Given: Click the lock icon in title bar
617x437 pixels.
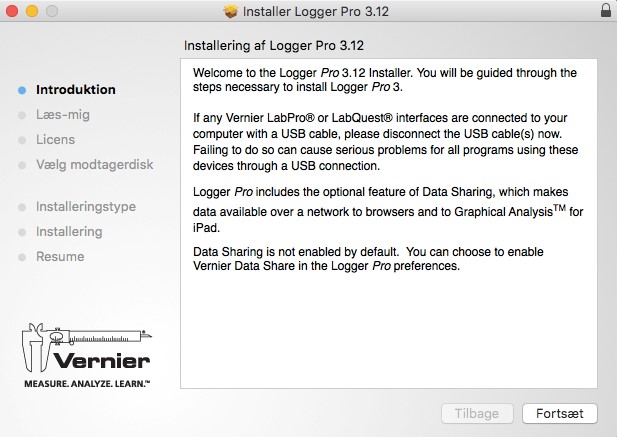Looking at the screenshot, I should pos(606,10).
